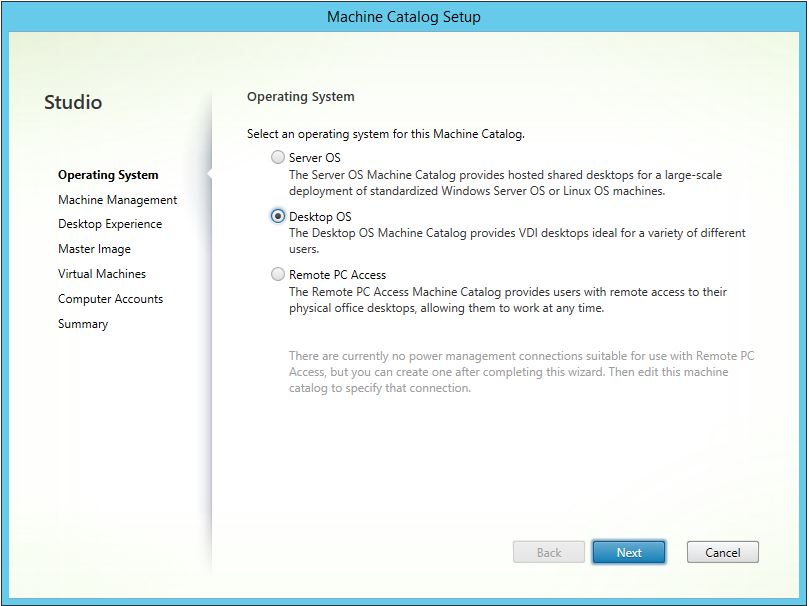View the Summary step in sidebar
Image resolution: width=809 pixels, height=606 pixels.
coord(83,324)
